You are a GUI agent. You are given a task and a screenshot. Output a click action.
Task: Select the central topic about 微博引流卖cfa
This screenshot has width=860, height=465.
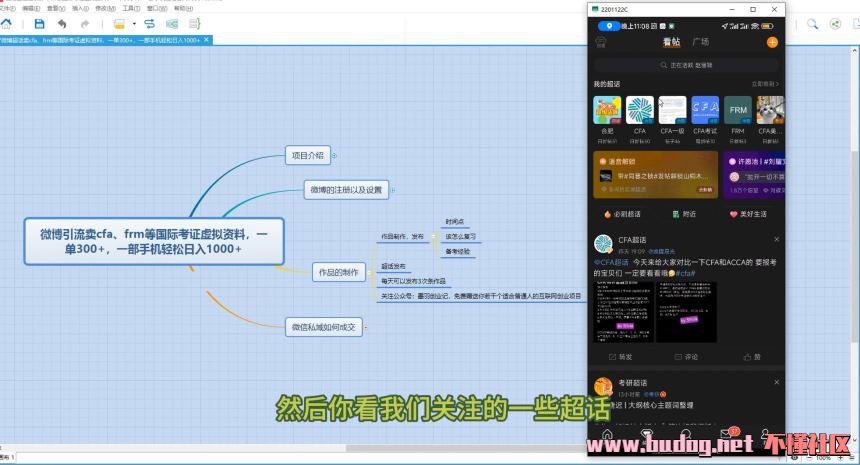click(154, 241)
